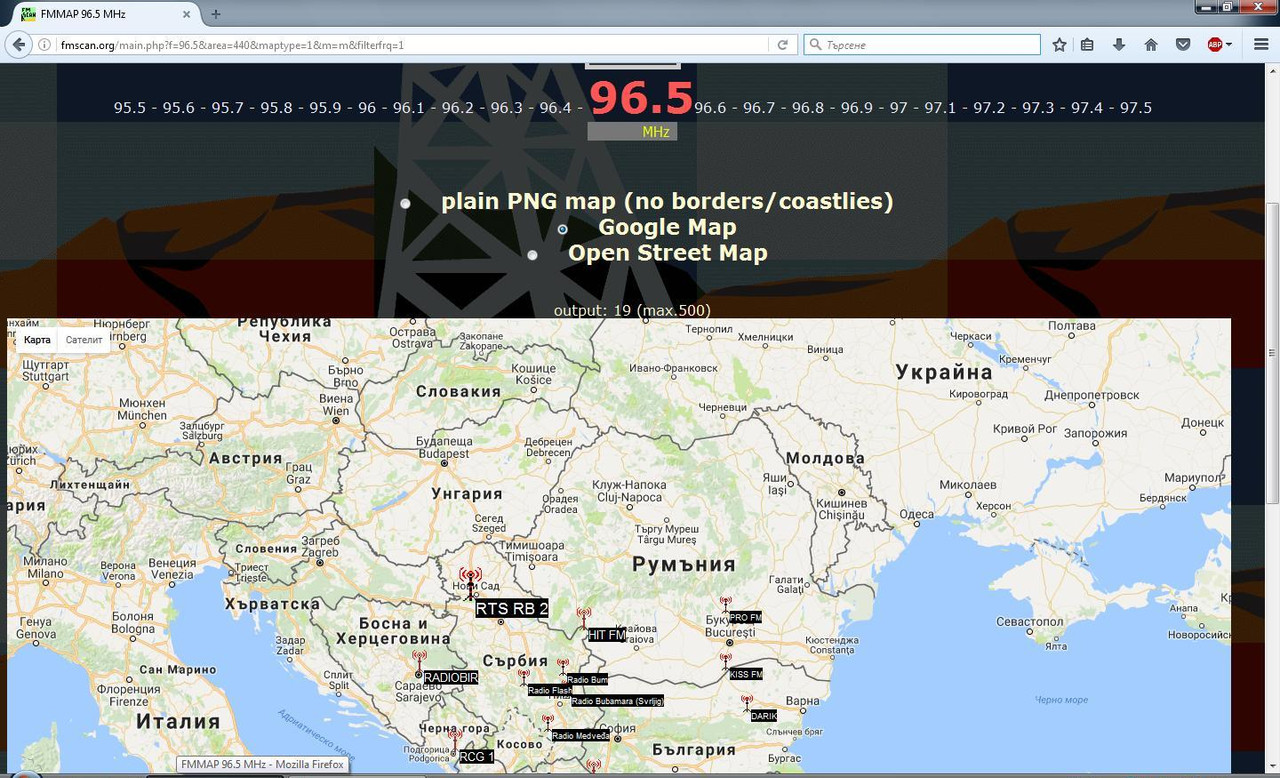Click the Radio Medveđa transmitter tower icon
The width and height of the screenshot is (1280, 778).
pyautogui.click(x=548, y=724)
